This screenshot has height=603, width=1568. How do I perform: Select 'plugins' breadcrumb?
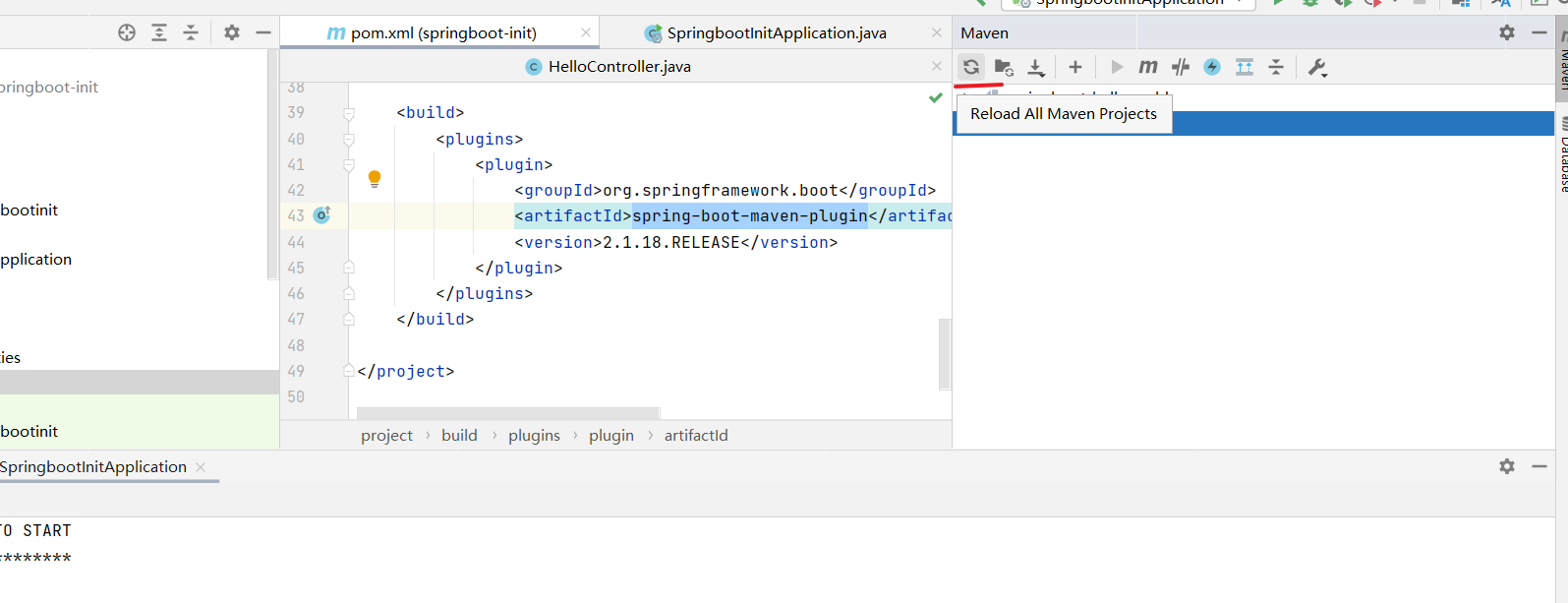coord(534,435)
